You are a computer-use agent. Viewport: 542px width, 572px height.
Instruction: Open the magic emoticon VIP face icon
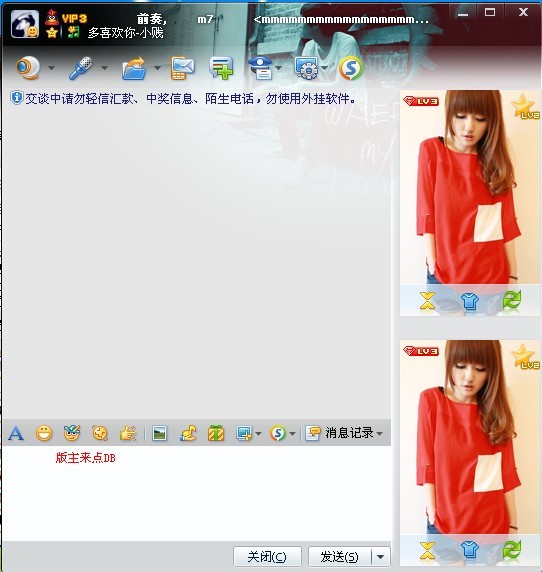point(72,433)
